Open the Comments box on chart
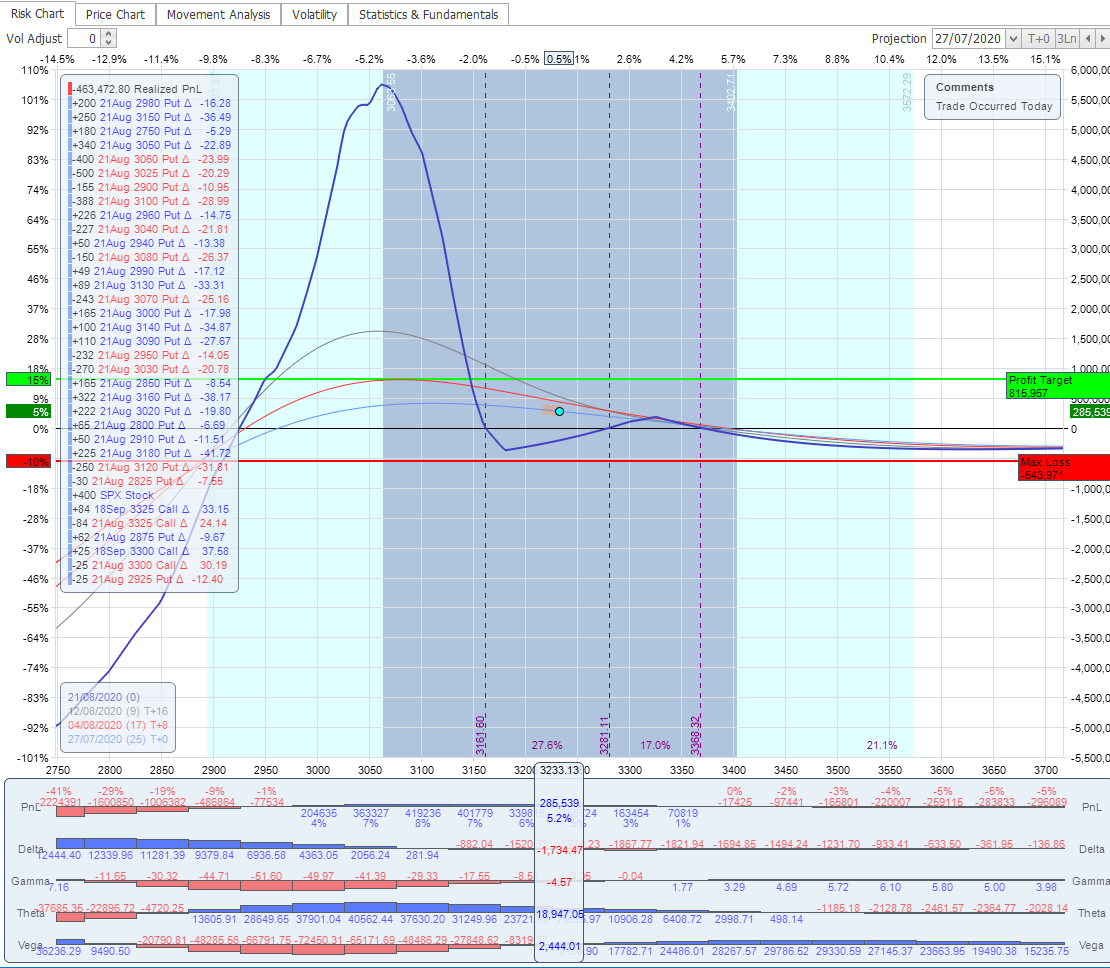The height and width of the screenshot is (968, 1110). click(x=990, y=97)
